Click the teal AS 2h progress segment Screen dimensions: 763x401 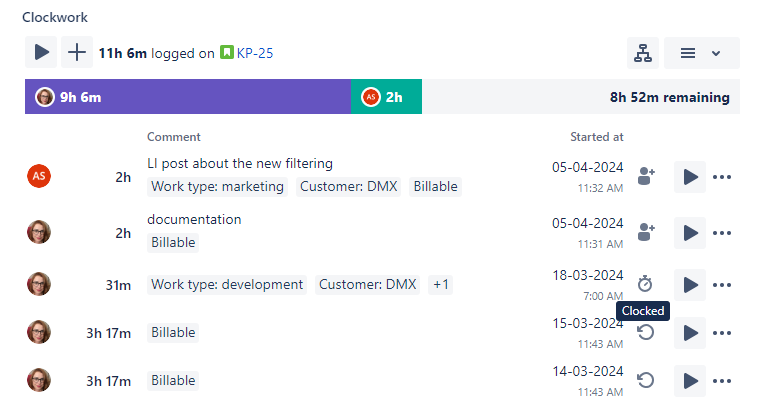click(x=386, y=97)
